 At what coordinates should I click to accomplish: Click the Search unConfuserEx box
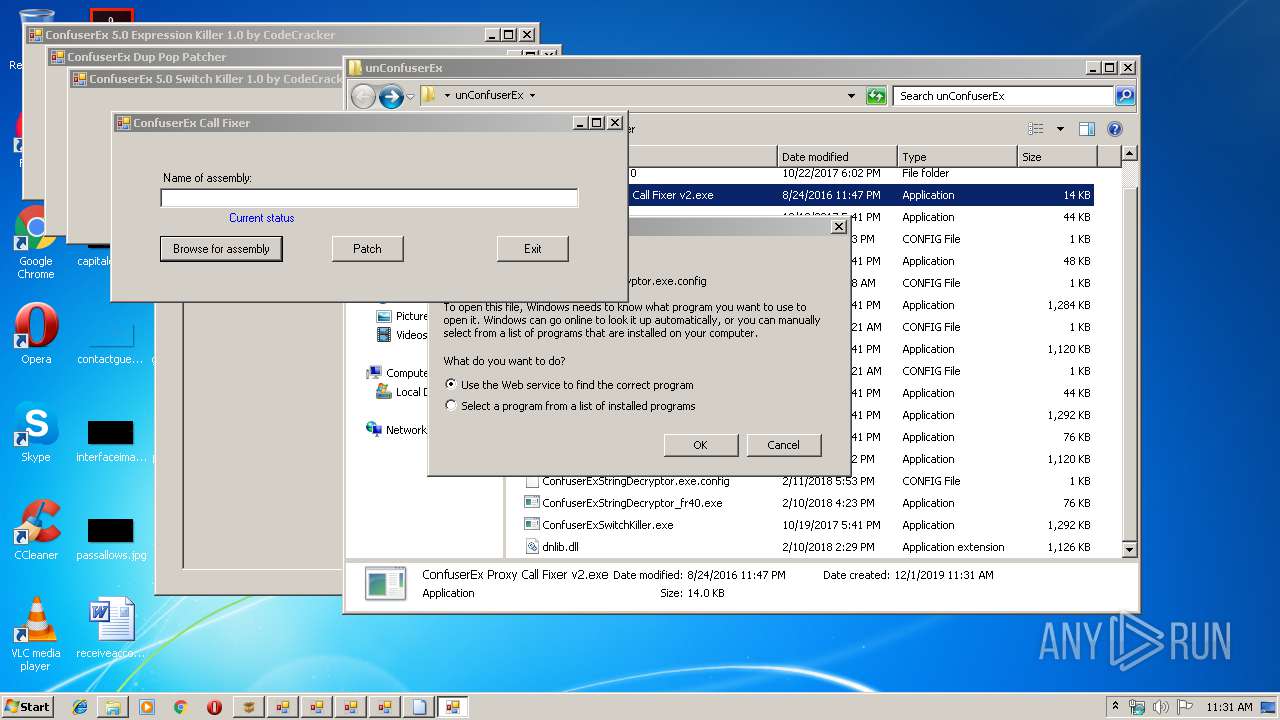pos(1003,96)
